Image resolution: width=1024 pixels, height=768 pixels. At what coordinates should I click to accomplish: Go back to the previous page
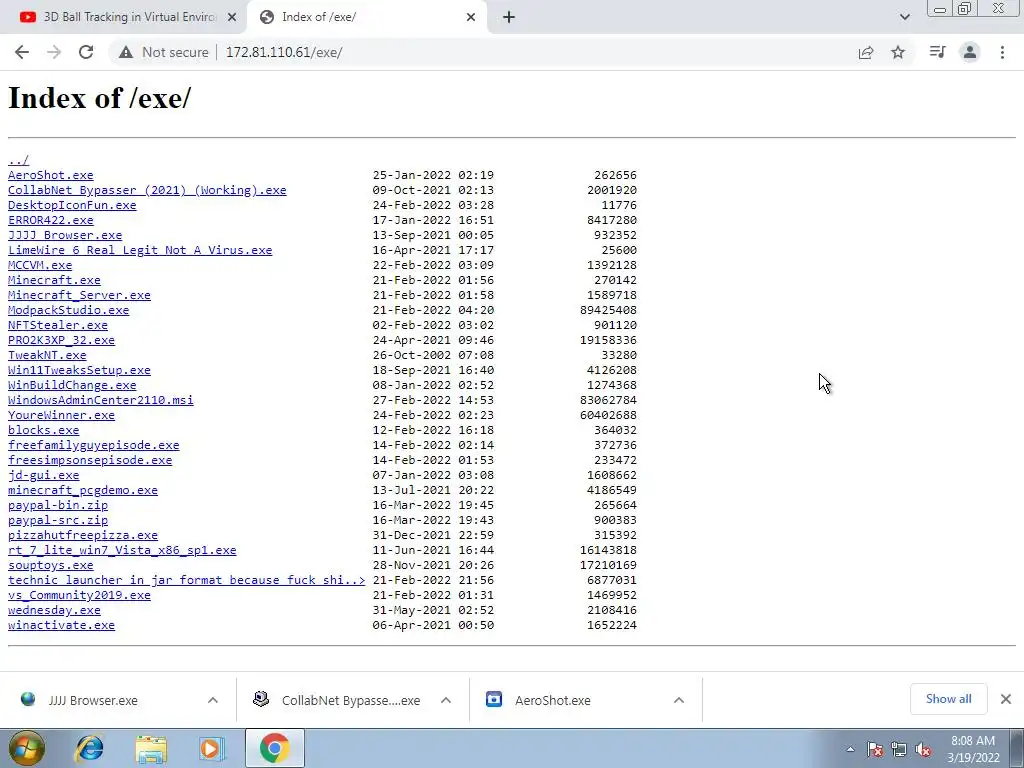(22, 52)
